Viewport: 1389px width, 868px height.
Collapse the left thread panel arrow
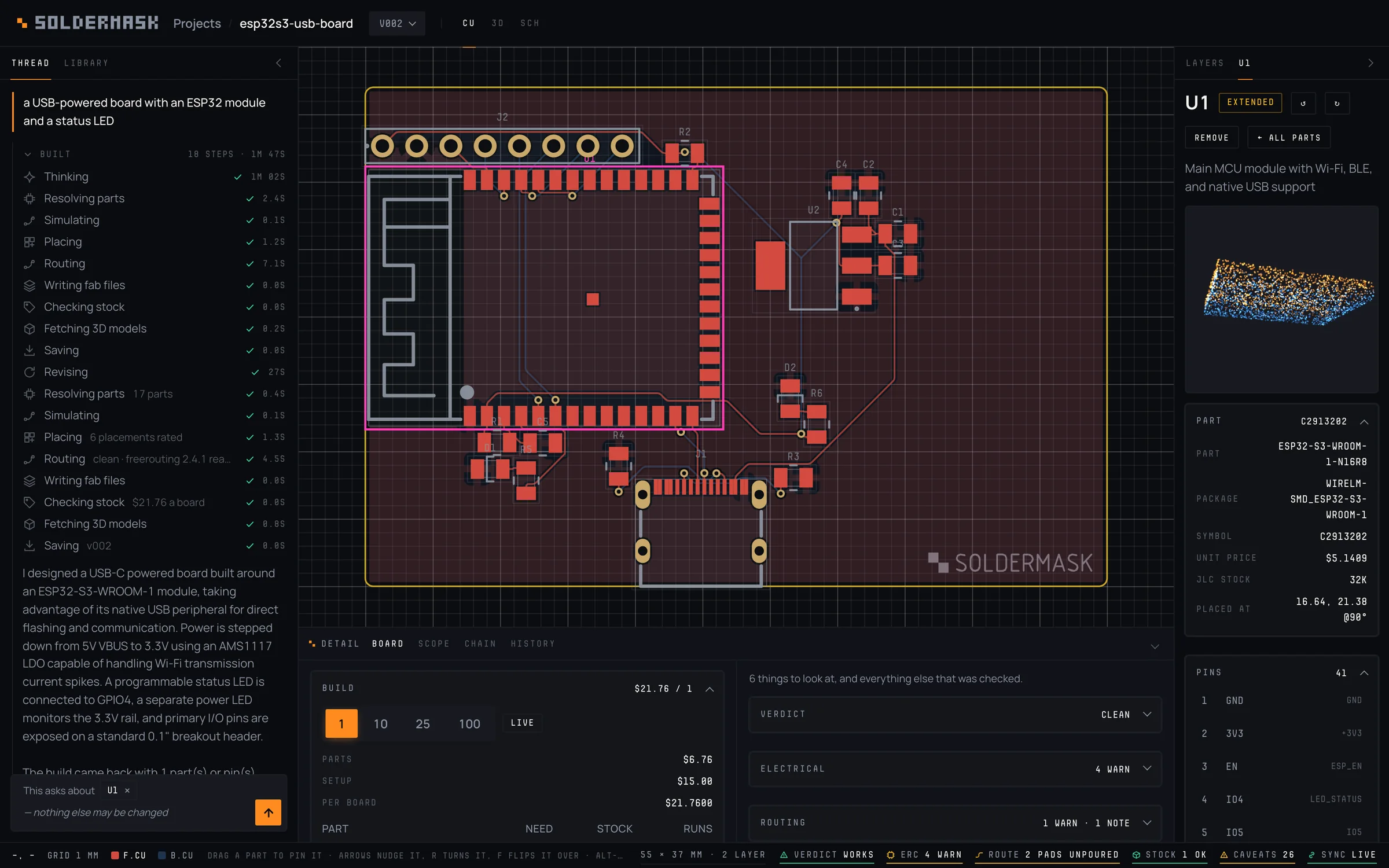(279, 63)
